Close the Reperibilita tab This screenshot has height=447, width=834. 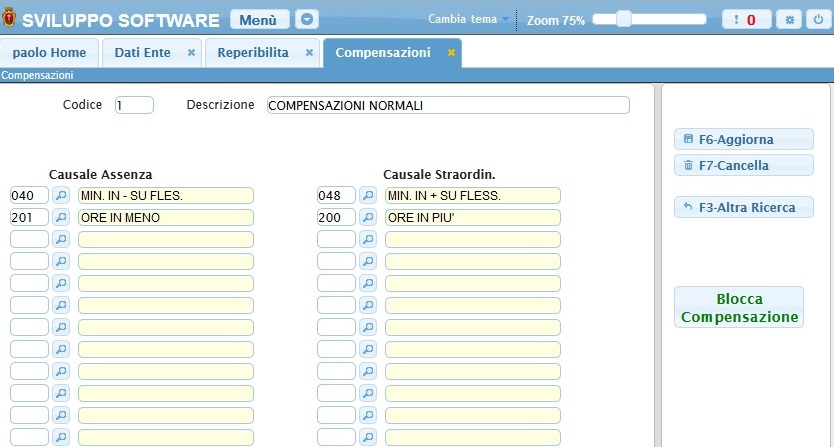coord(309,53)
